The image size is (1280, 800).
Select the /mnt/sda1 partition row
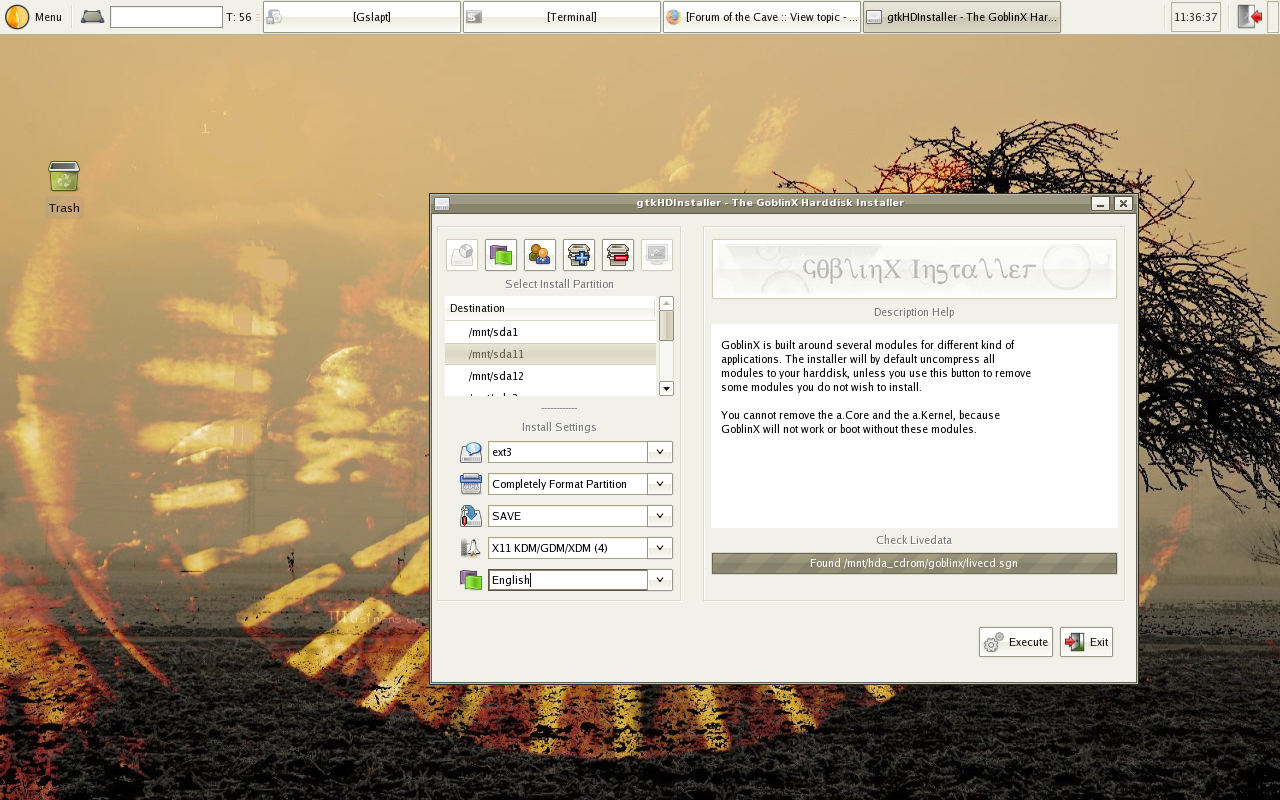pos(551,332)
